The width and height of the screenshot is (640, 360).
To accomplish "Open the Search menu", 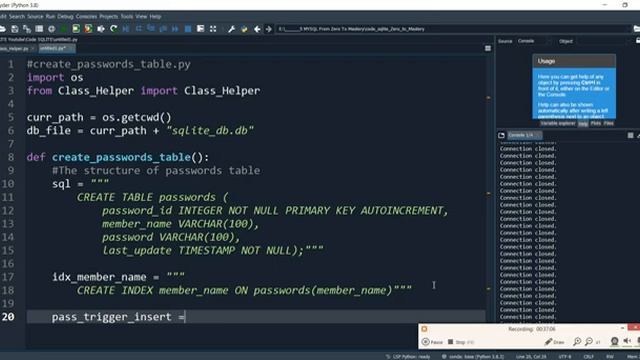I will pyautogui.click(x=17, y=16).
